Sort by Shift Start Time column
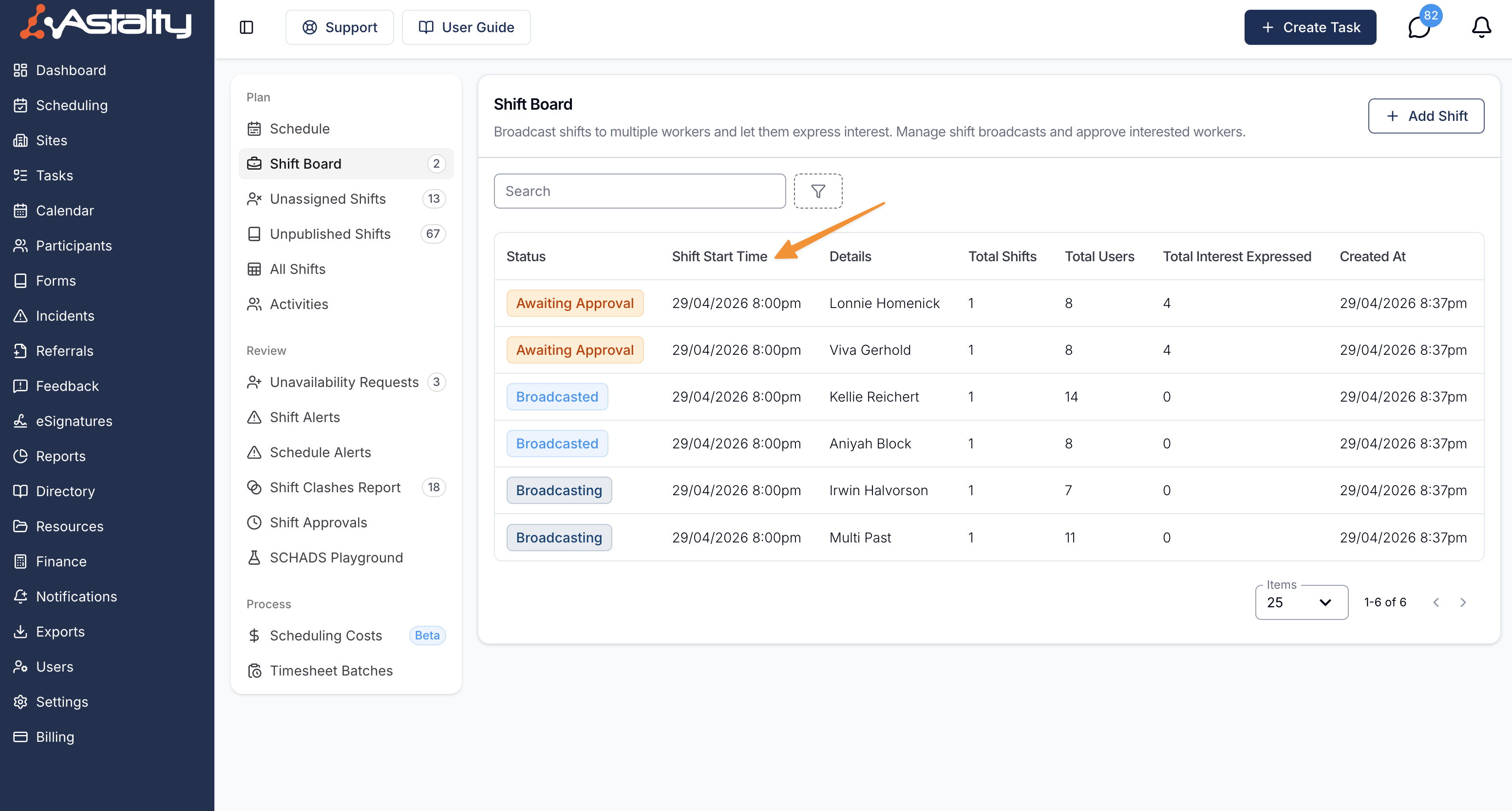 click(x=719, y=257)
